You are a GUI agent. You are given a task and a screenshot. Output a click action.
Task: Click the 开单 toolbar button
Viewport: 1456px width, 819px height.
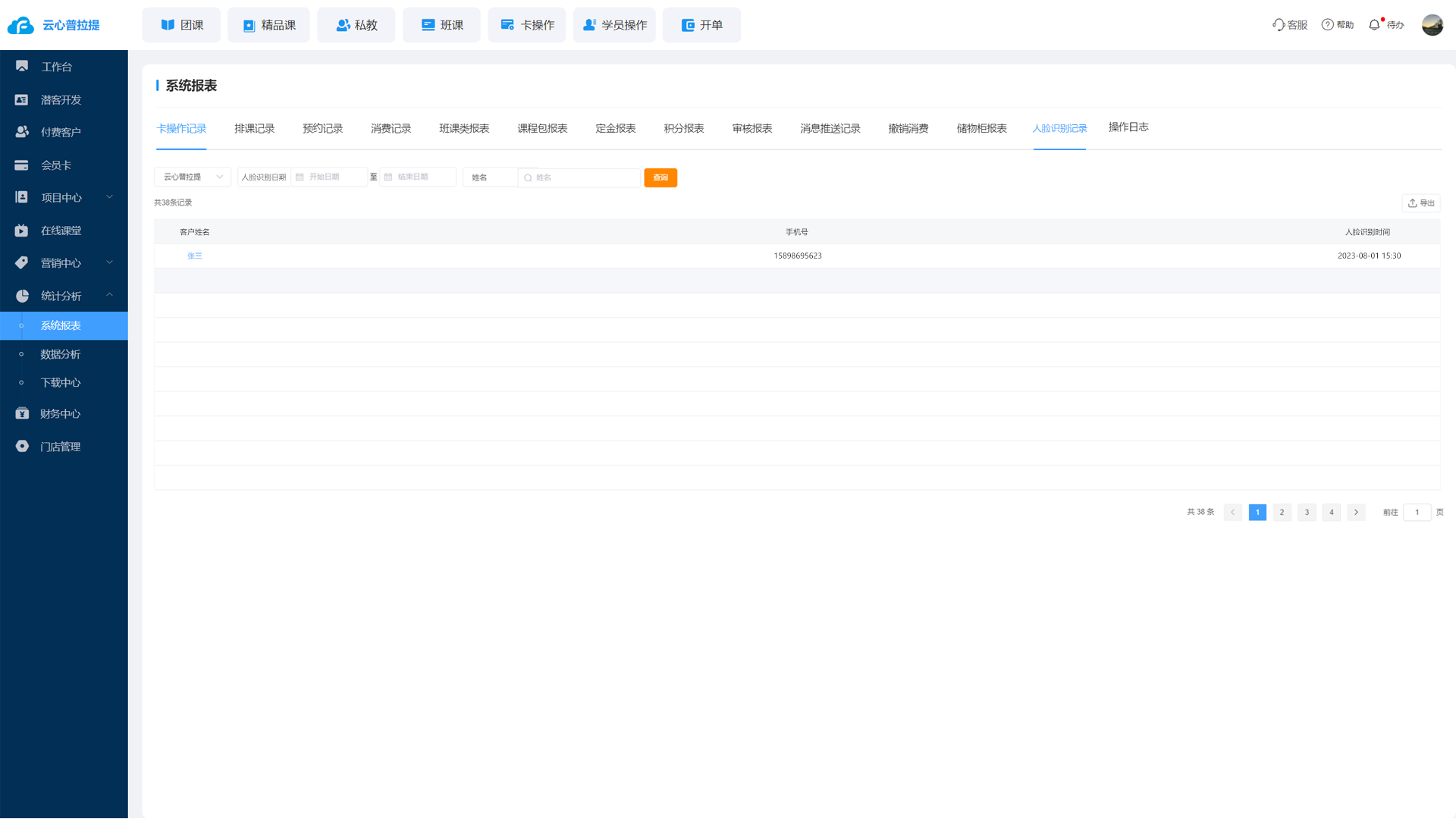pyautogui.click(x=701, y=25)
